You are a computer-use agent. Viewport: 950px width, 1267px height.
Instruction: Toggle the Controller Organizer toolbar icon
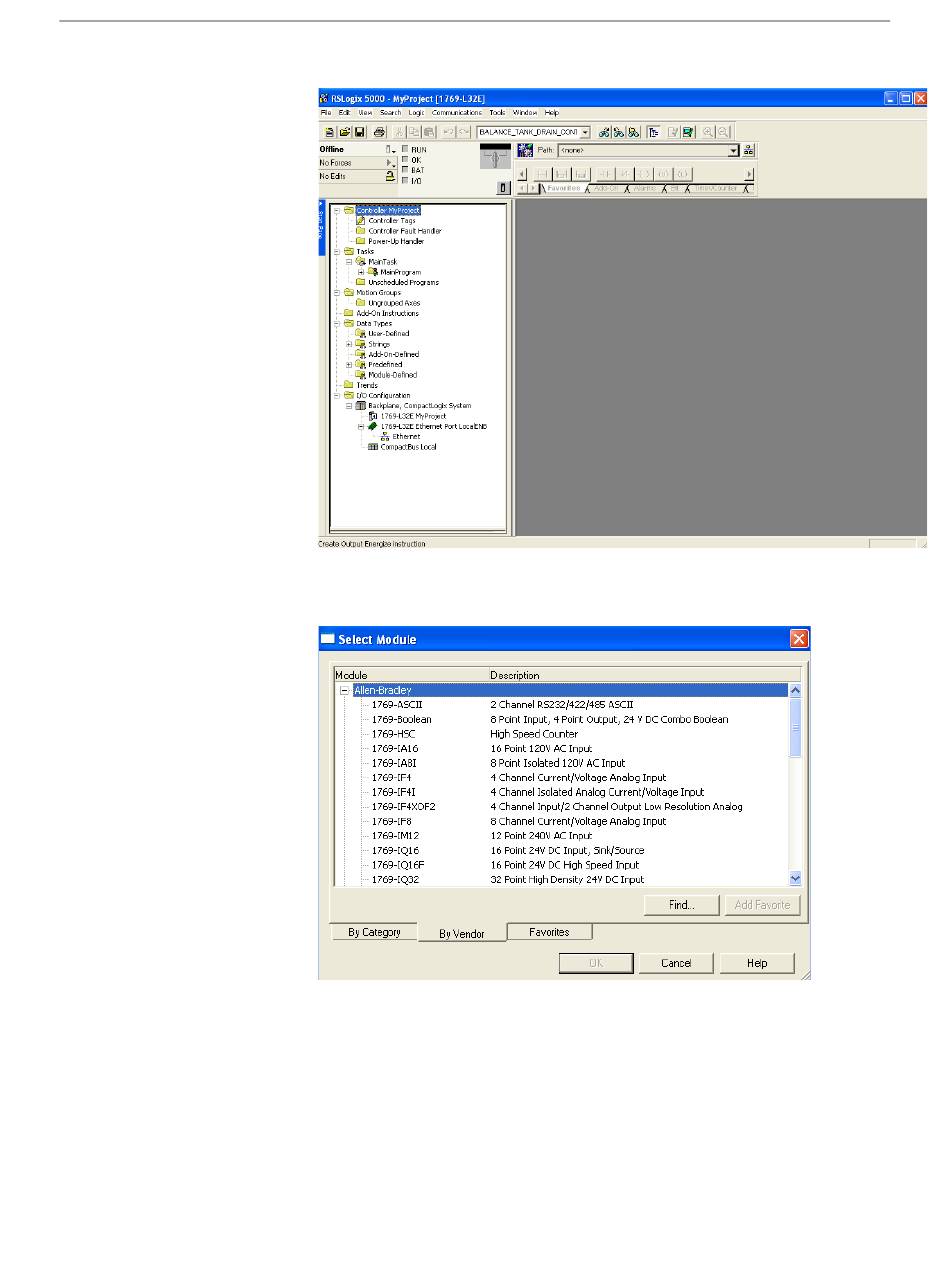[653, 132]
